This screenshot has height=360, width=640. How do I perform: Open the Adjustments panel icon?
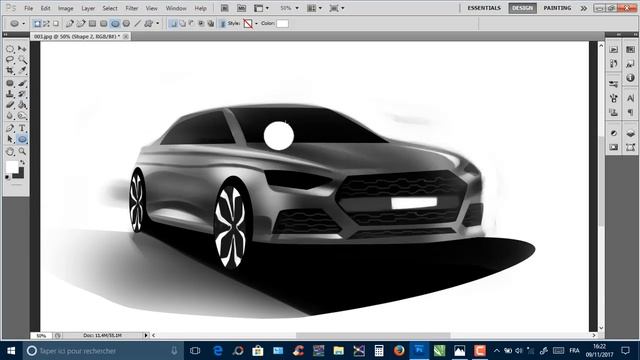(x=613, y=133)
